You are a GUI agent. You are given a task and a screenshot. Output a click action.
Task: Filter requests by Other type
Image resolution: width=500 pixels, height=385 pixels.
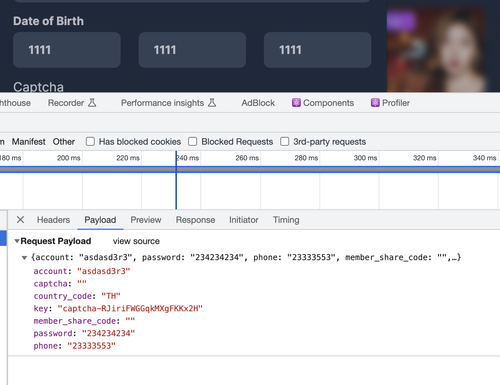pyautogui.click(x=64, y=142)
